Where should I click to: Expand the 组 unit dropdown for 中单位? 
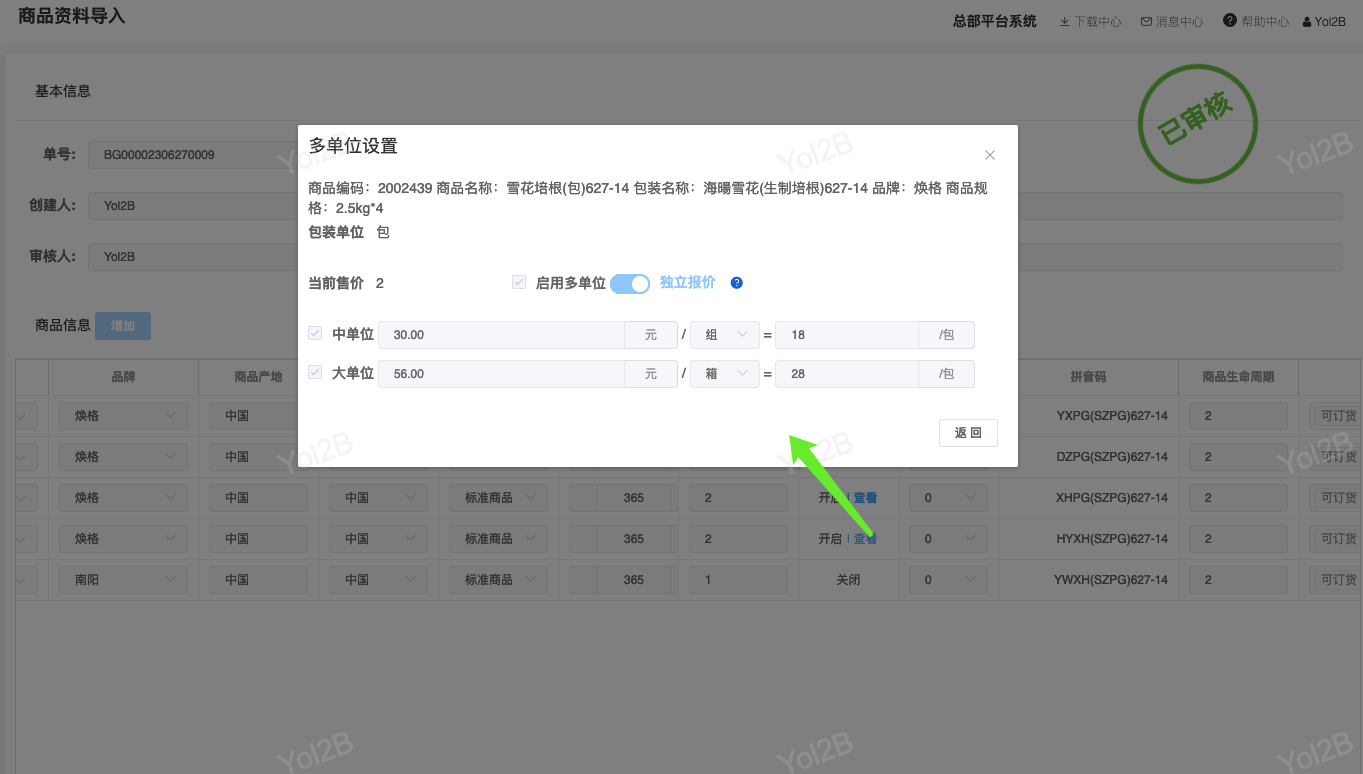point(725,335)
